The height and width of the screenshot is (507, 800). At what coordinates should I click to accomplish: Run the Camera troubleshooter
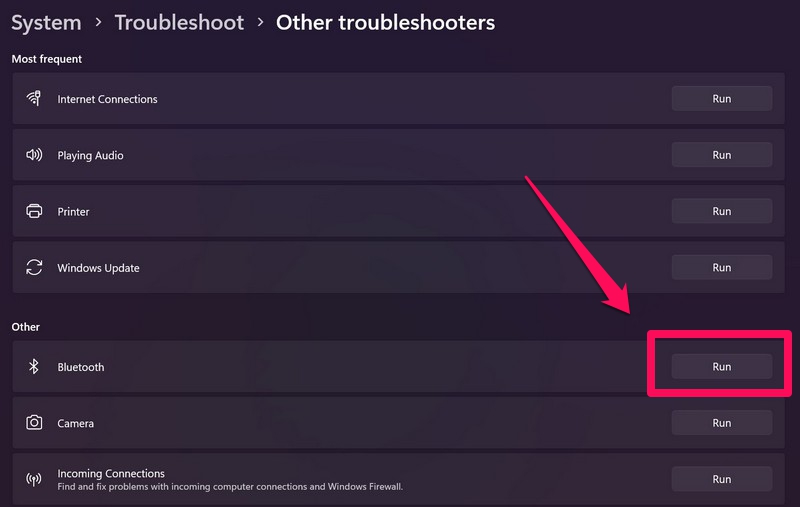721,423
